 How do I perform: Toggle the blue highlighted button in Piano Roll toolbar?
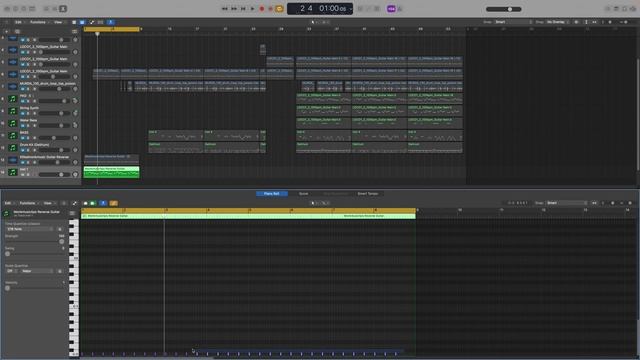click(x=103, y=203)
